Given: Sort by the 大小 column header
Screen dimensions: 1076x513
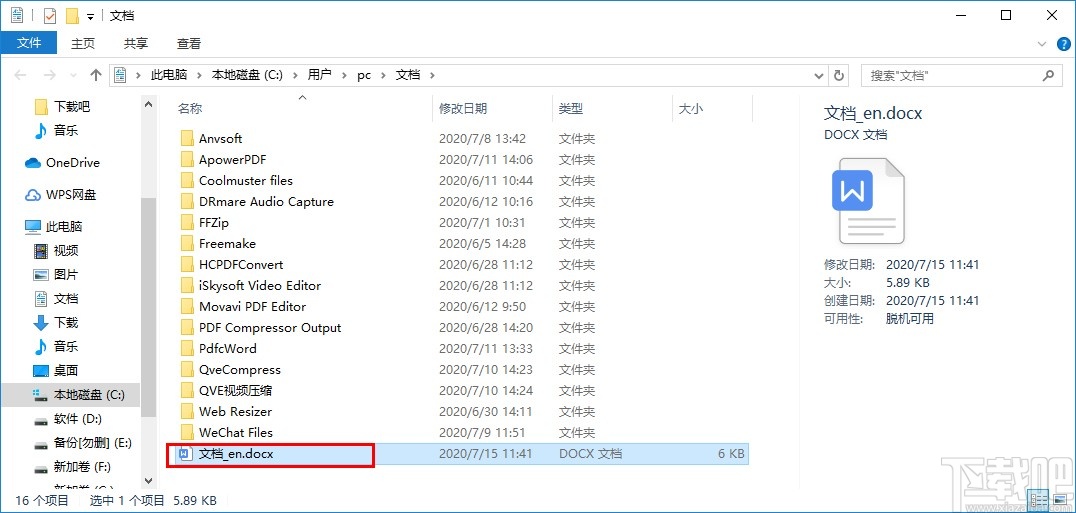Looking at the screenshot, I should point(690,108).
